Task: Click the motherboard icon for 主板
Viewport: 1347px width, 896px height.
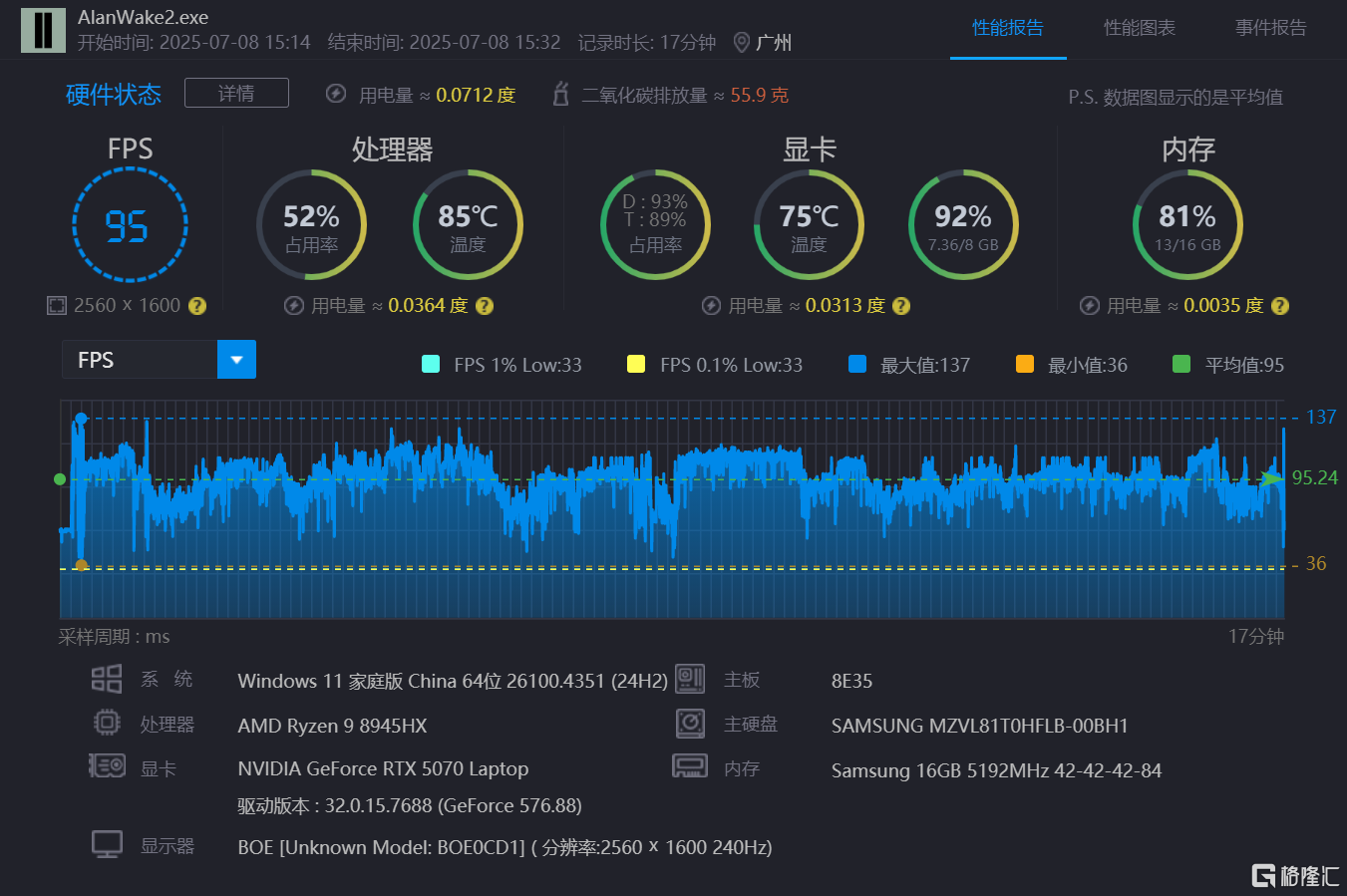Action: click(690, 679)
